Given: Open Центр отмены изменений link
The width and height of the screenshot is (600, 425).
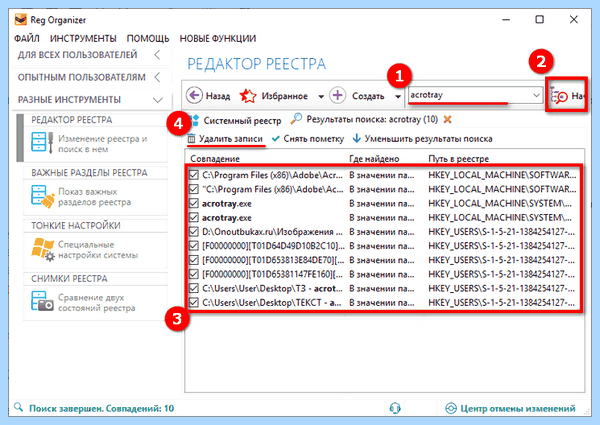Looking at the screenshot, I should [518, 409].
